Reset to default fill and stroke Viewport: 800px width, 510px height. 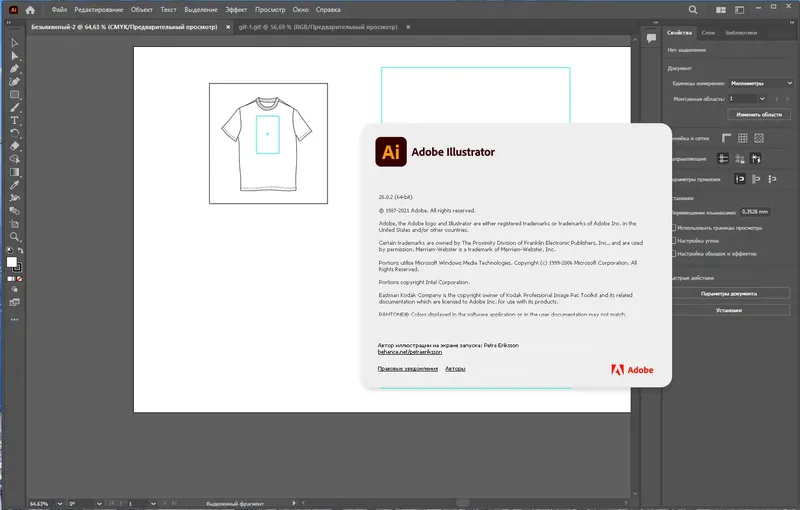(10, 250)
